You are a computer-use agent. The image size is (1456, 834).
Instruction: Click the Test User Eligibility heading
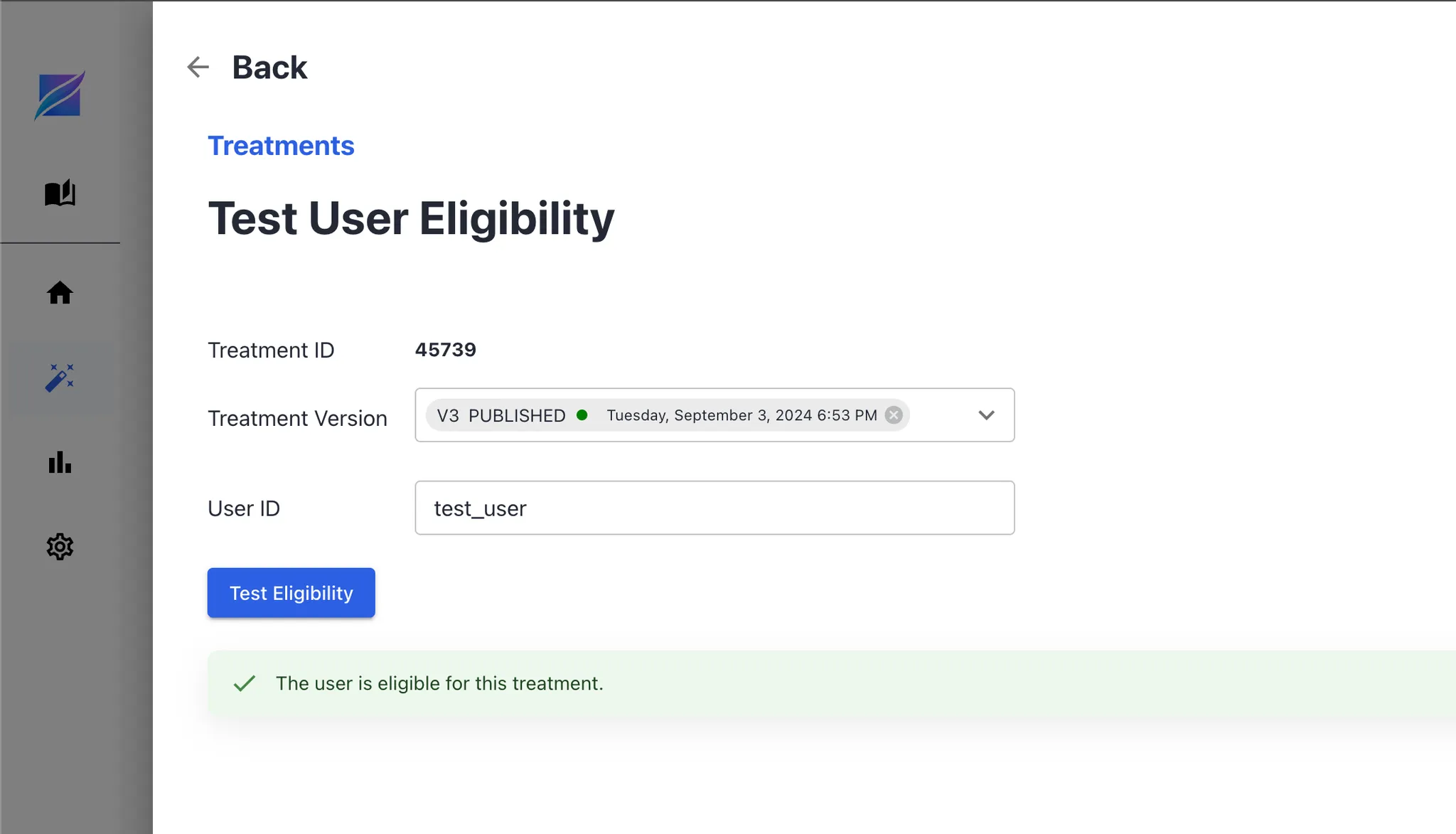[411, 218]
